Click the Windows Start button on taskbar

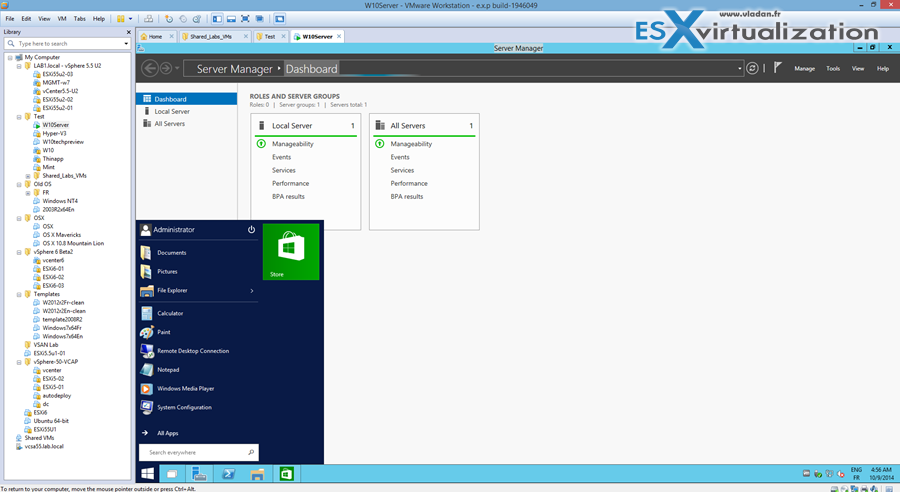(x=148, y=474)
